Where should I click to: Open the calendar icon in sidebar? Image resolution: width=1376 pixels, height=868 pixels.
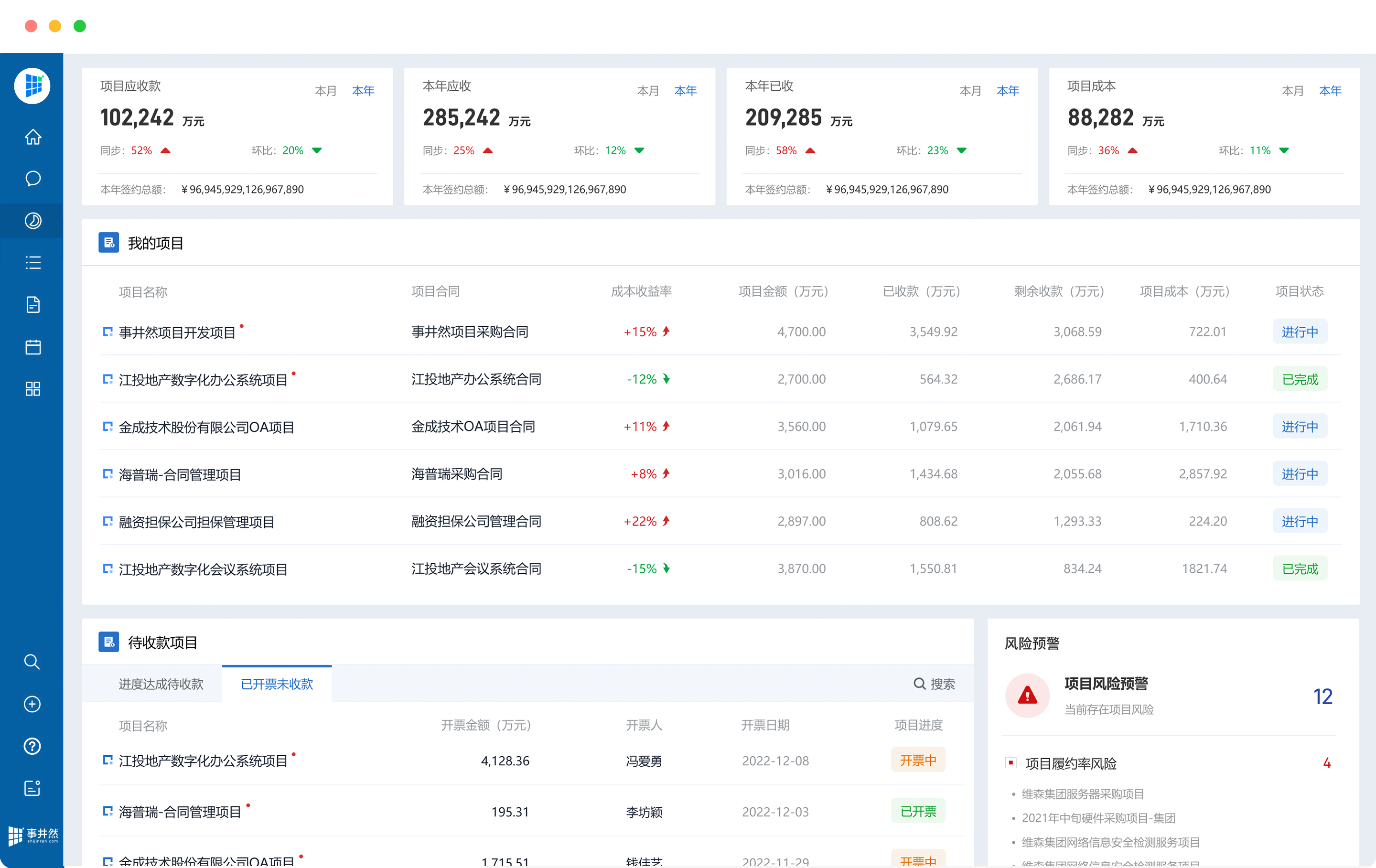pos(32,347)
